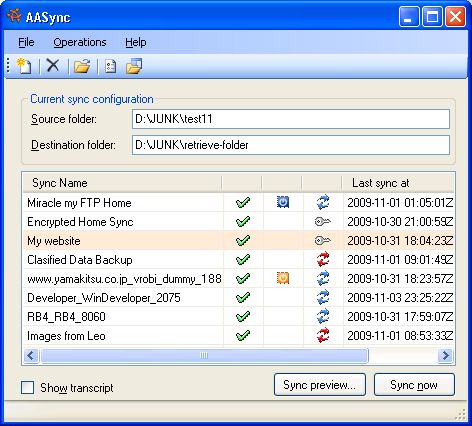Image resolution: width=472 pixels, height=426 pixels.
Task: Click into the Source folder field
Action: point(291,119)
